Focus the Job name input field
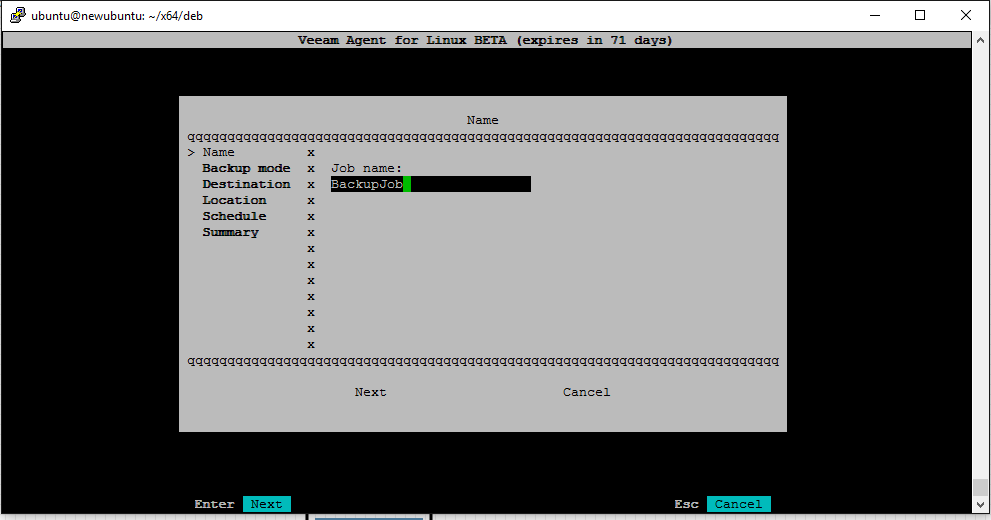This screenshot has width=991, height=520. (430, 184)
